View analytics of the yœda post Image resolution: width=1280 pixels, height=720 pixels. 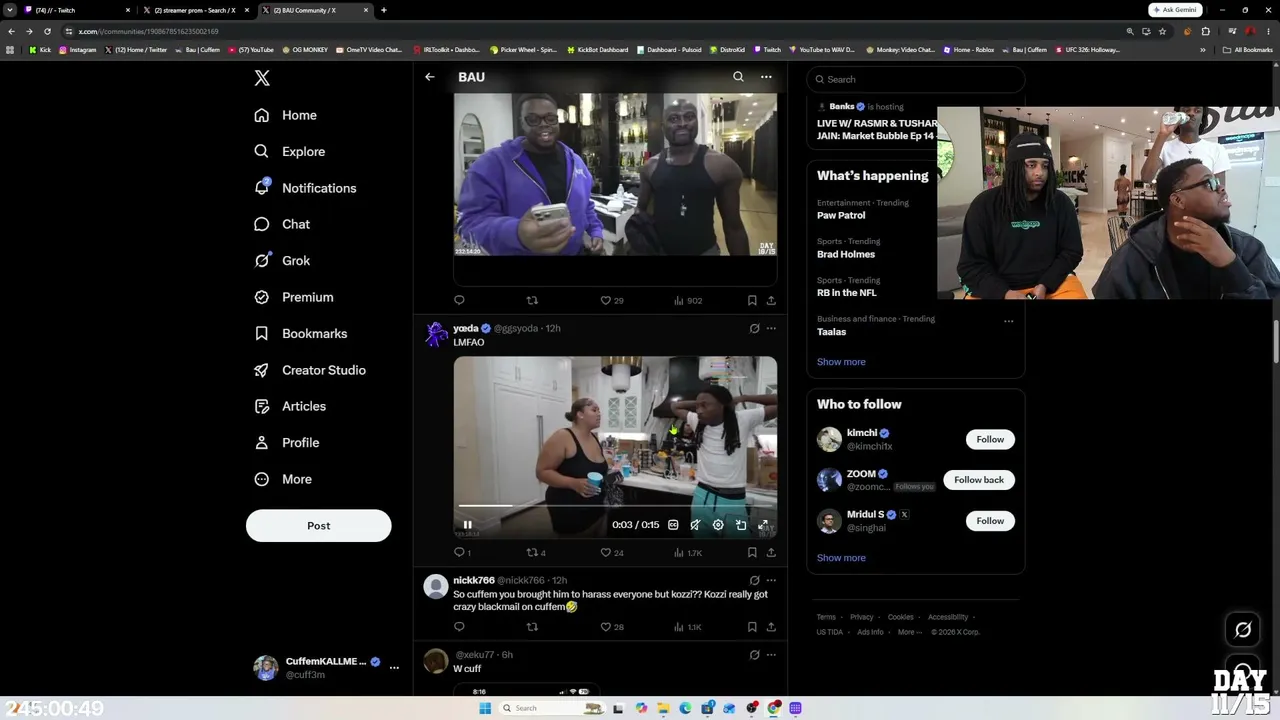688,552
